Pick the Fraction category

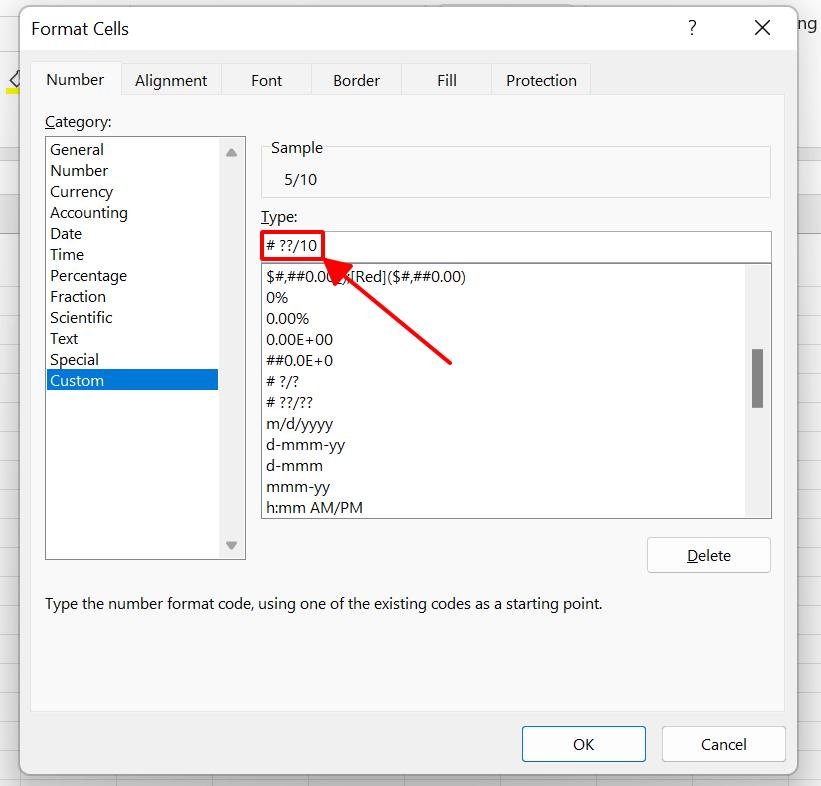(132, 296)
